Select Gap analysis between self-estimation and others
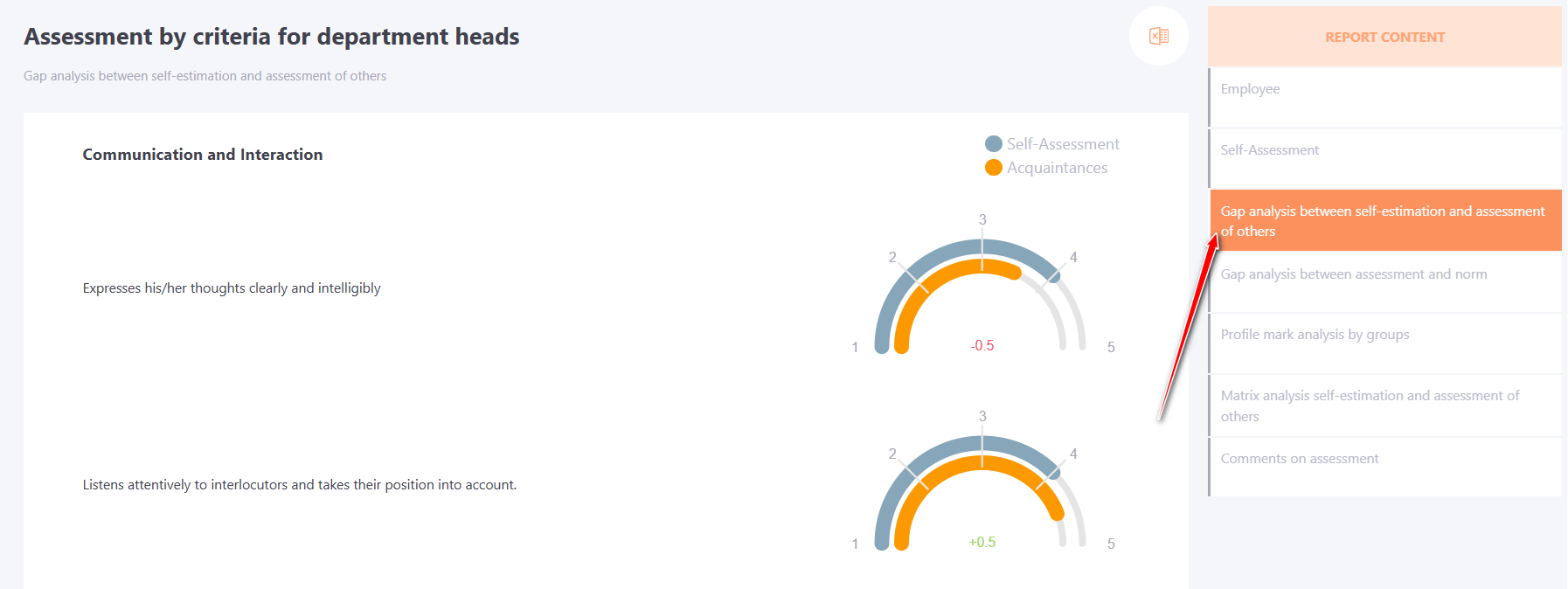 (1385, 220)
